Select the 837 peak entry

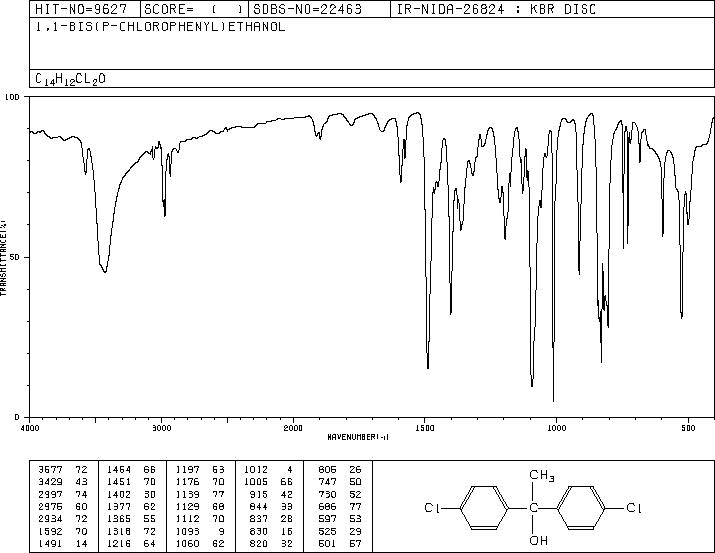coord(259,519)
